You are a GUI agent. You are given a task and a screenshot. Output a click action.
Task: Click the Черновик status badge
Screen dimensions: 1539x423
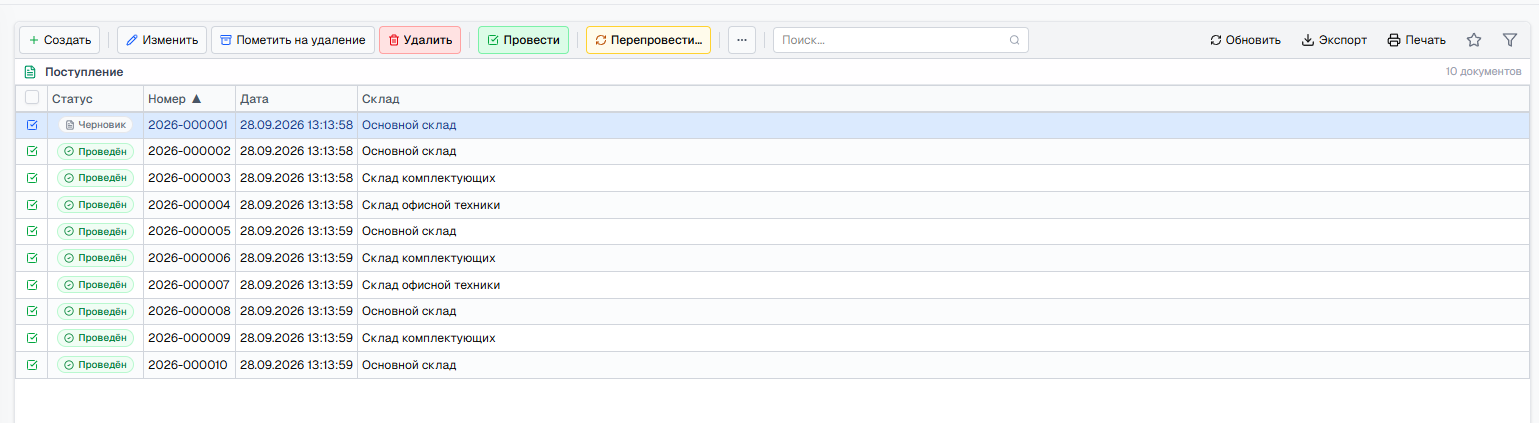click(95, 125)
